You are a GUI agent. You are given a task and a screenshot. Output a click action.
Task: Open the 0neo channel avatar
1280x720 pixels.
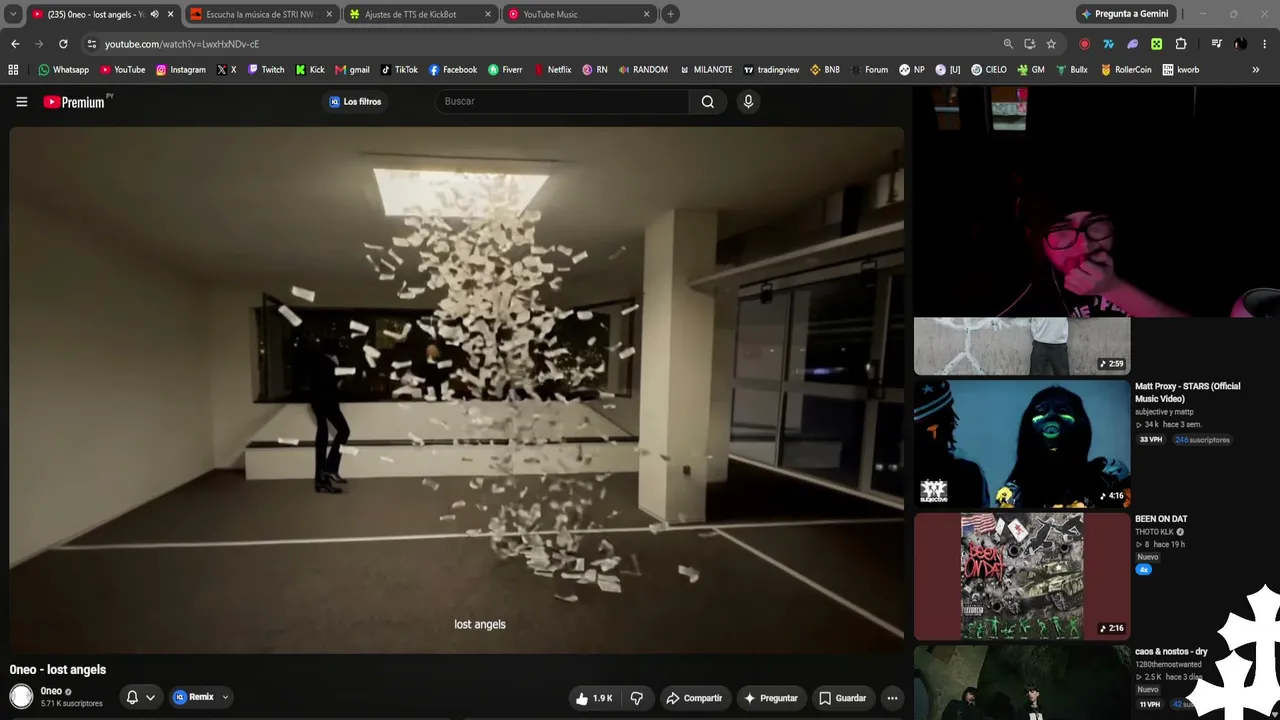click(21, 697)
